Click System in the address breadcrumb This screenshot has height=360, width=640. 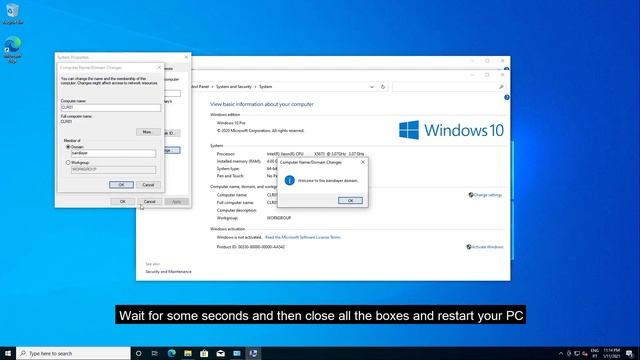pos(265,87)
